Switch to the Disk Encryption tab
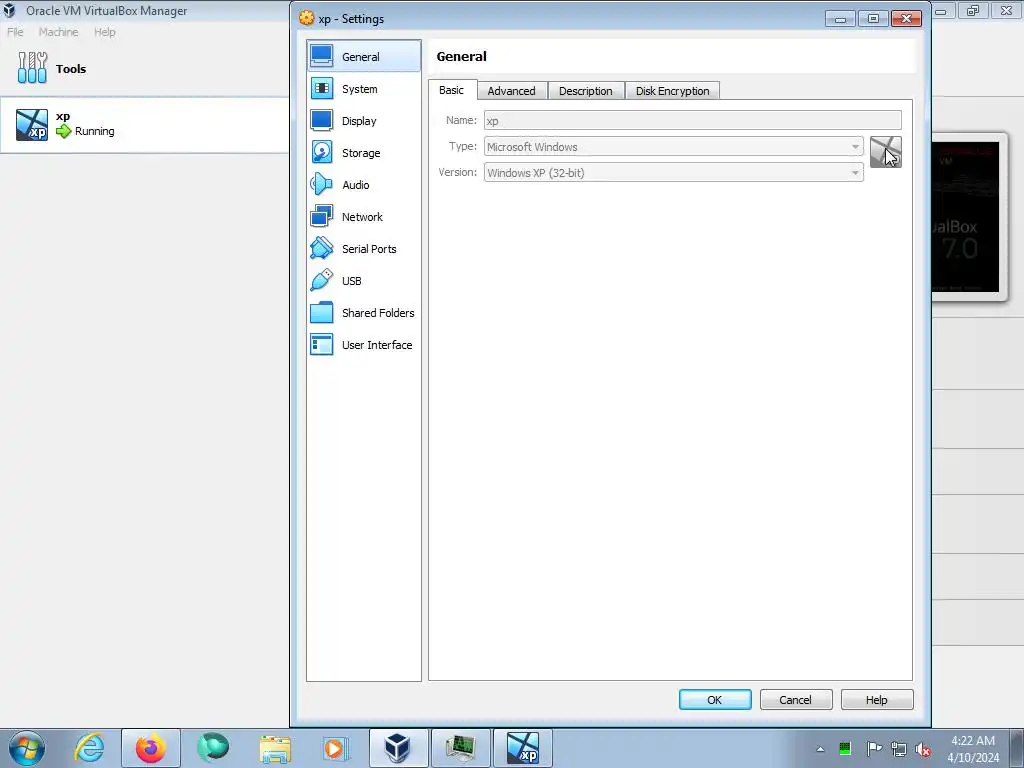 (x=673, y=91)
